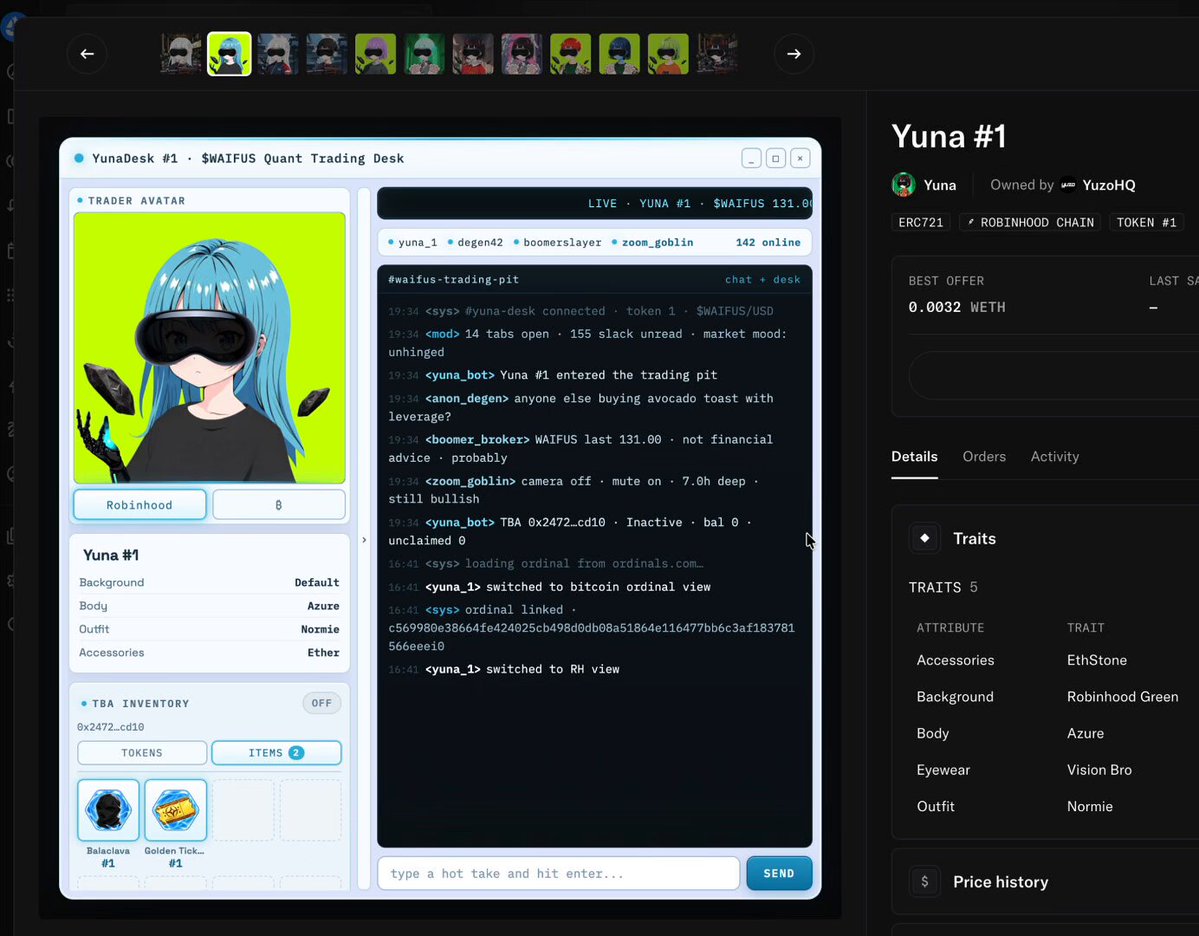Click the TBA address 0x2472…cd10

coord(111,727)
